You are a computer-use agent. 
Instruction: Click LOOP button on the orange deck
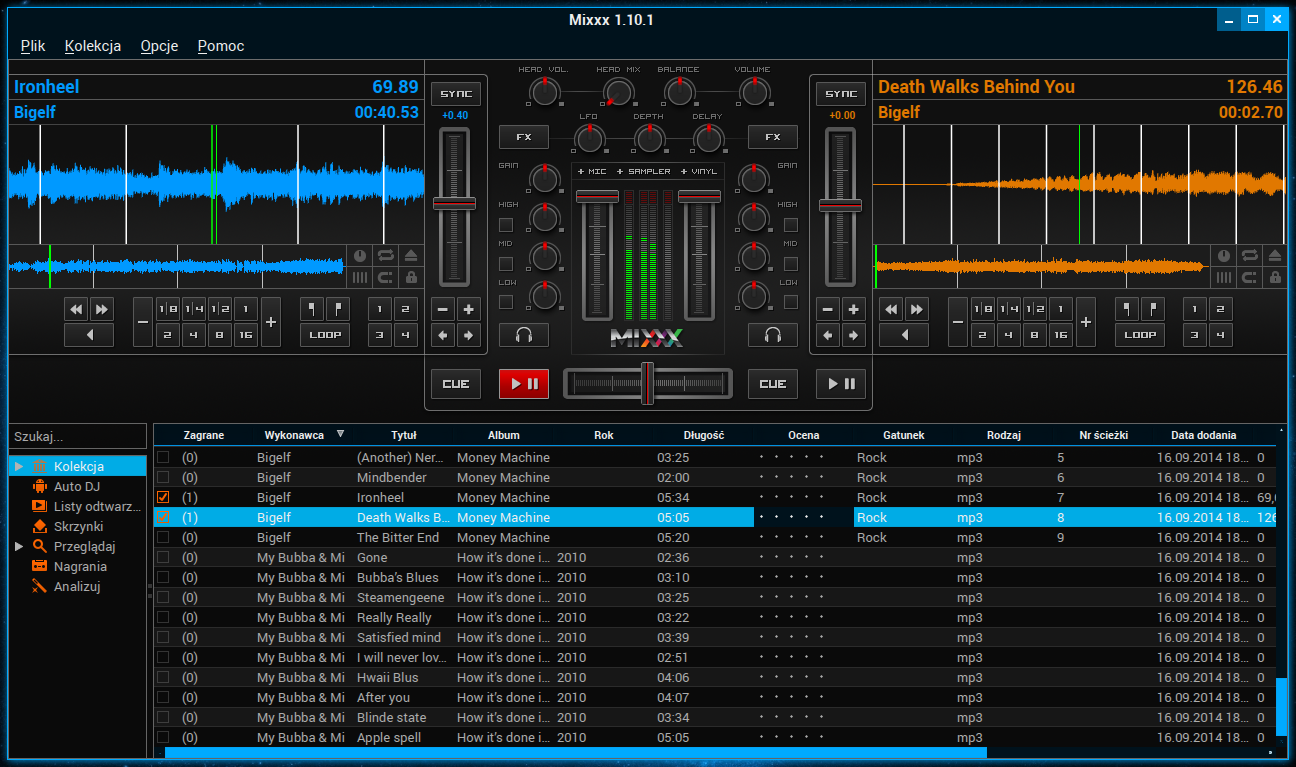[x=1140, y=335]
